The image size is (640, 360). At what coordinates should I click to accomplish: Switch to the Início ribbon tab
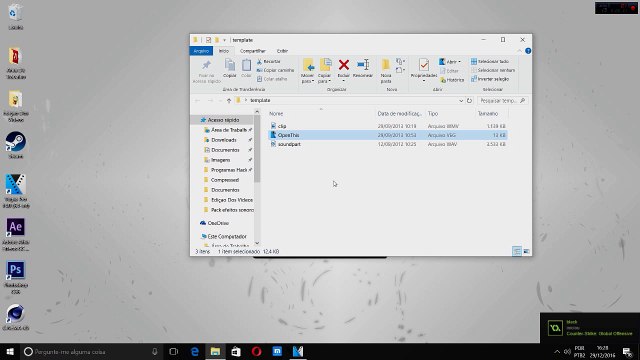coord(224,51)
